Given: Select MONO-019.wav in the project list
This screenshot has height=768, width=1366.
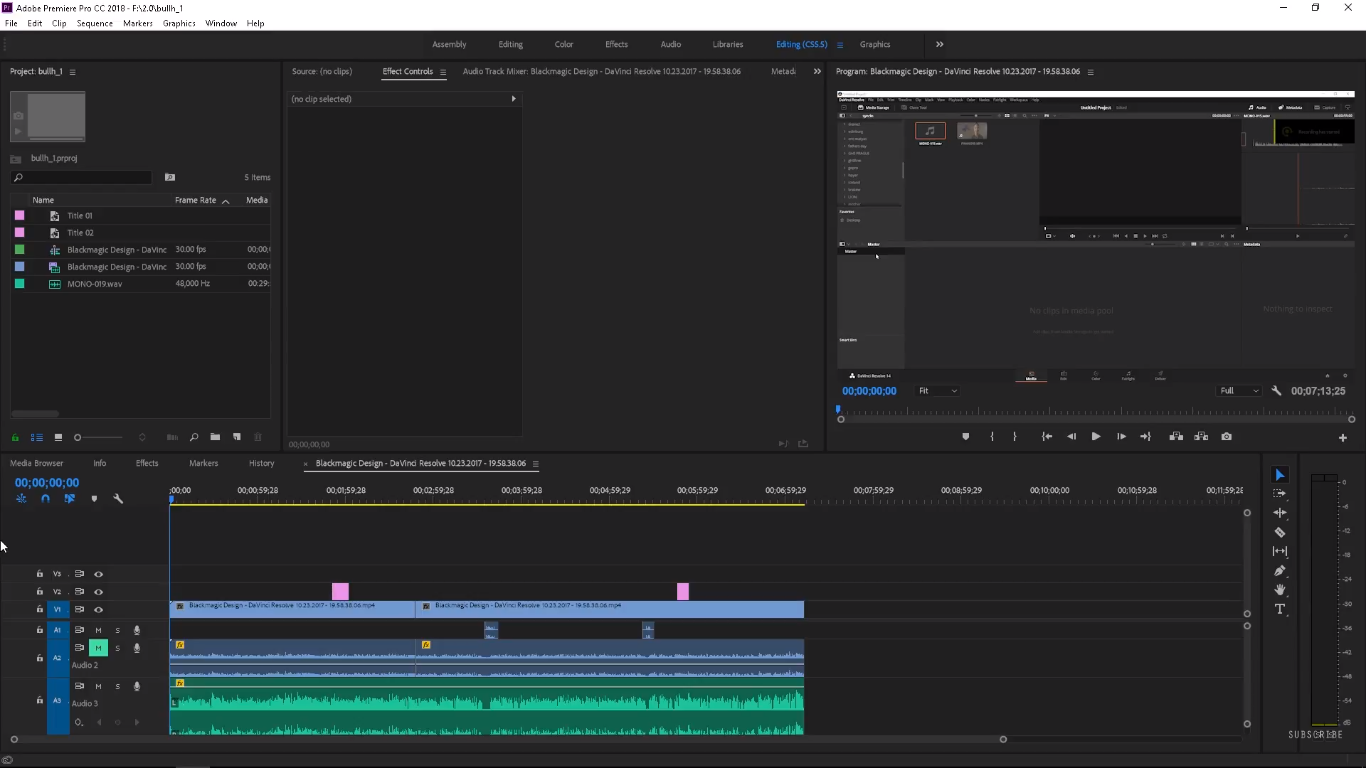Looking at the screenshot, I should [94, 284].
